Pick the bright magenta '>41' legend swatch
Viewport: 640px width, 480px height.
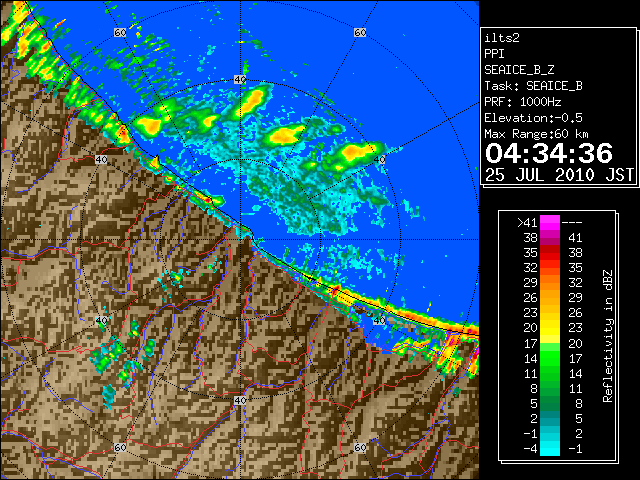(x=550, y=222)
